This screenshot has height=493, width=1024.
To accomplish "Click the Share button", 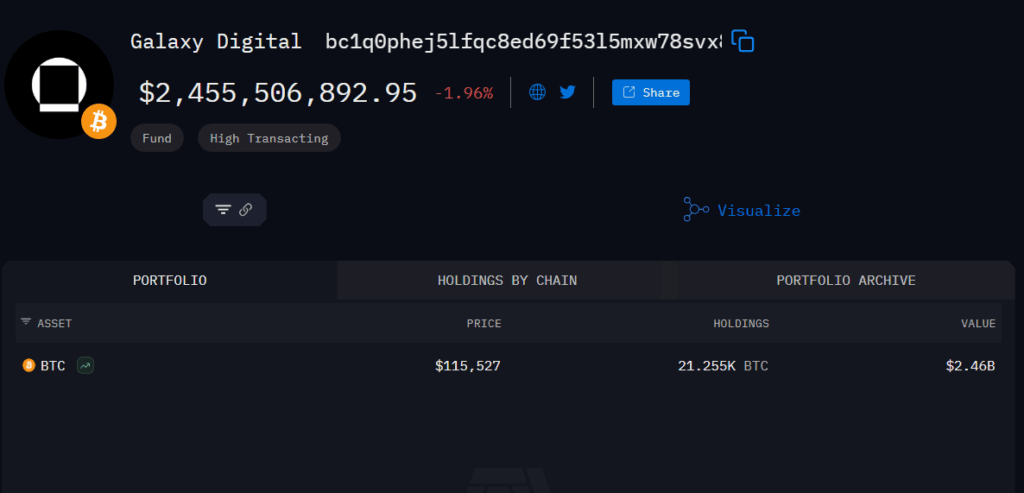I will tap(650, 93).
